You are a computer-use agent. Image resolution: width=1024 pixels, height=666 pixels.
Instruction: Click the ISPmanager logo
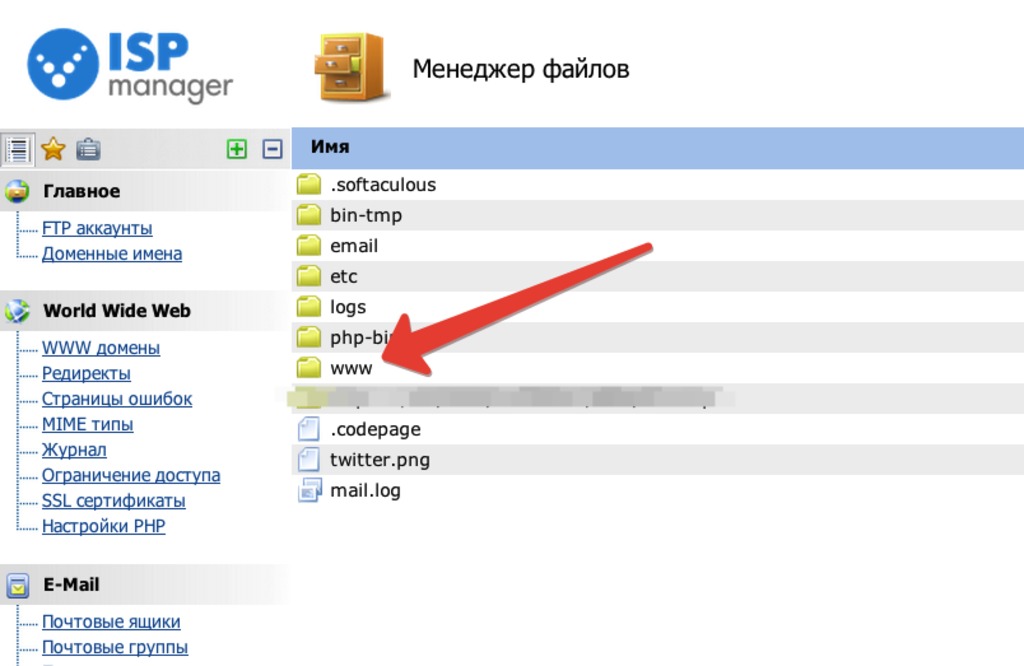pos(130,66)
